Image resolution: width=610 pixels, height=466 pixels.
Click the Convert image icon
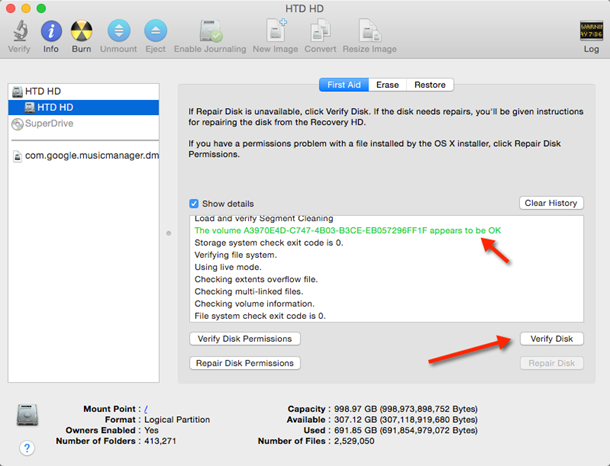tap(321, 32)
